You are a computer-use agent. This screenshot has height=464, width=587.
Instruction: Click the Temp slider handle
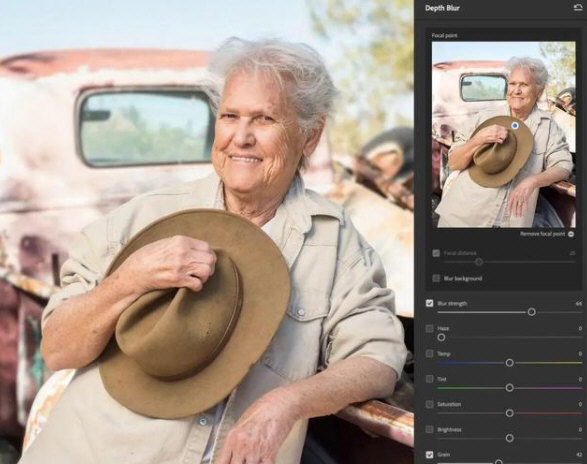(x=510, y=363)
